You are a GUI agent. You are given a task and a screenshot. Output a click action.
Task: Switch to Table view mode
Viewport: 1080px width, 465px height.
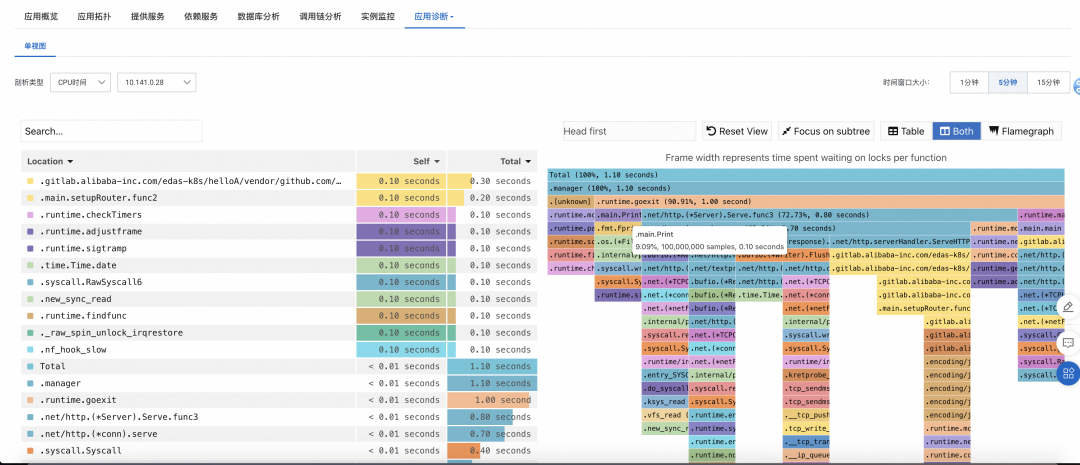[905, 131]
